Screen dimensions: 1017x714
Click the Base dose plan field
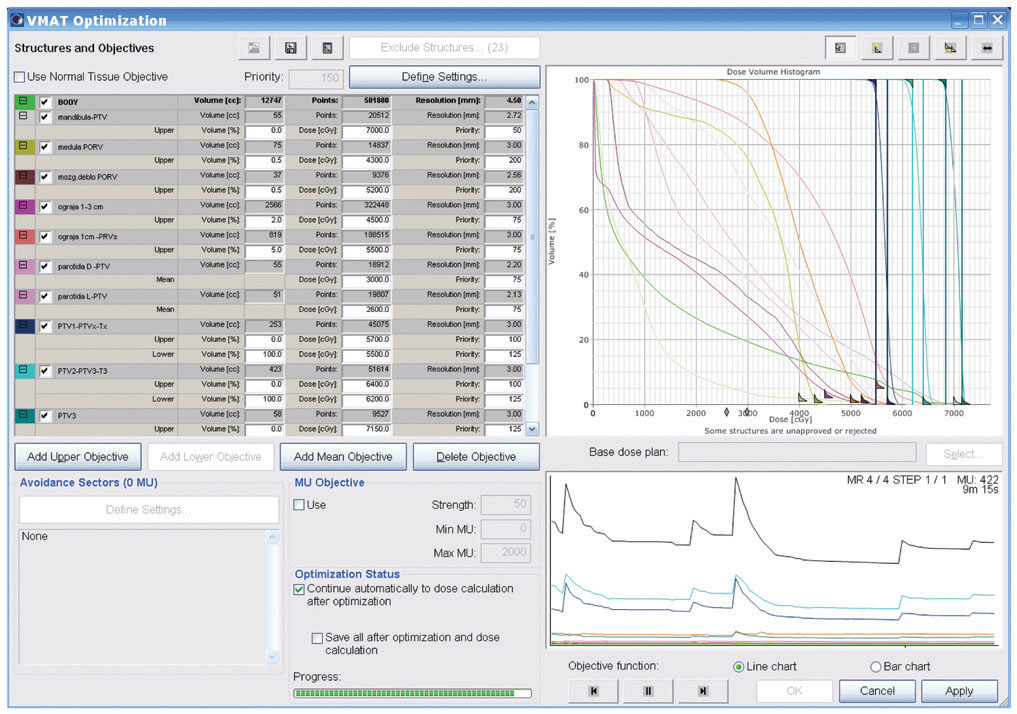tap(797, 453)
